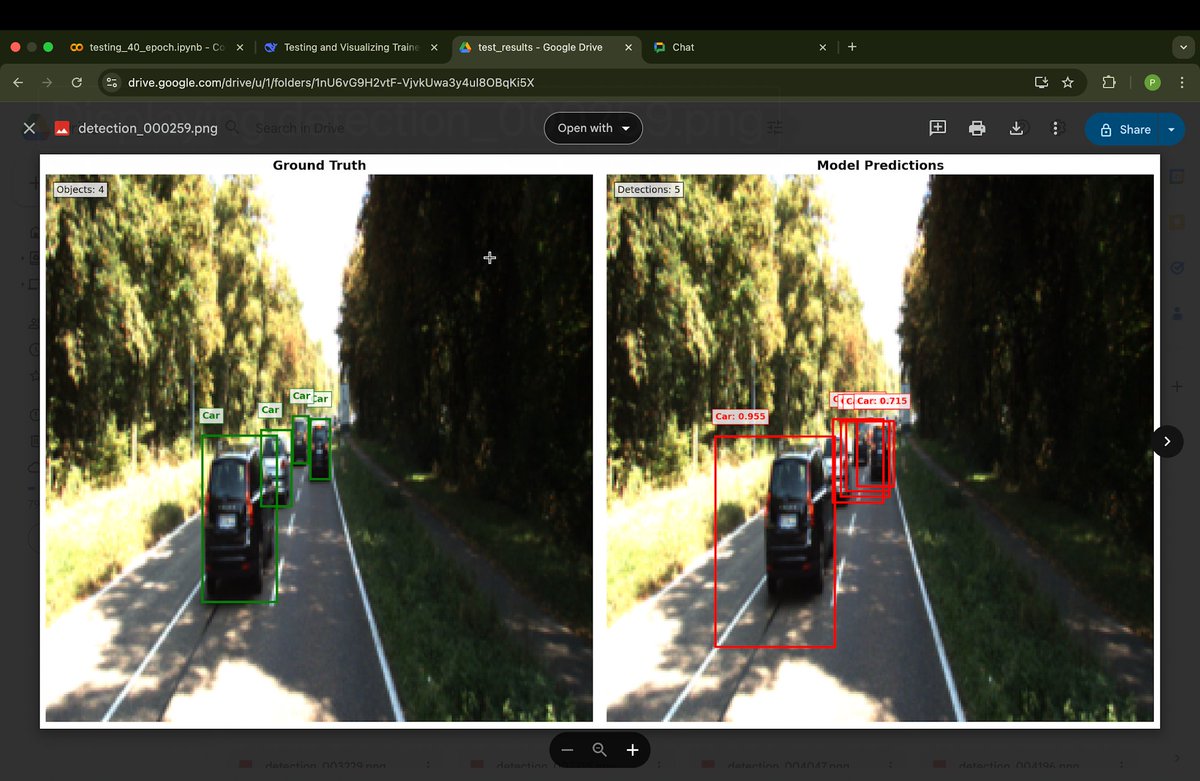Add an app with the side panel plus icon
Viewport: 1200px width, 781px height.
(1176, 385)
